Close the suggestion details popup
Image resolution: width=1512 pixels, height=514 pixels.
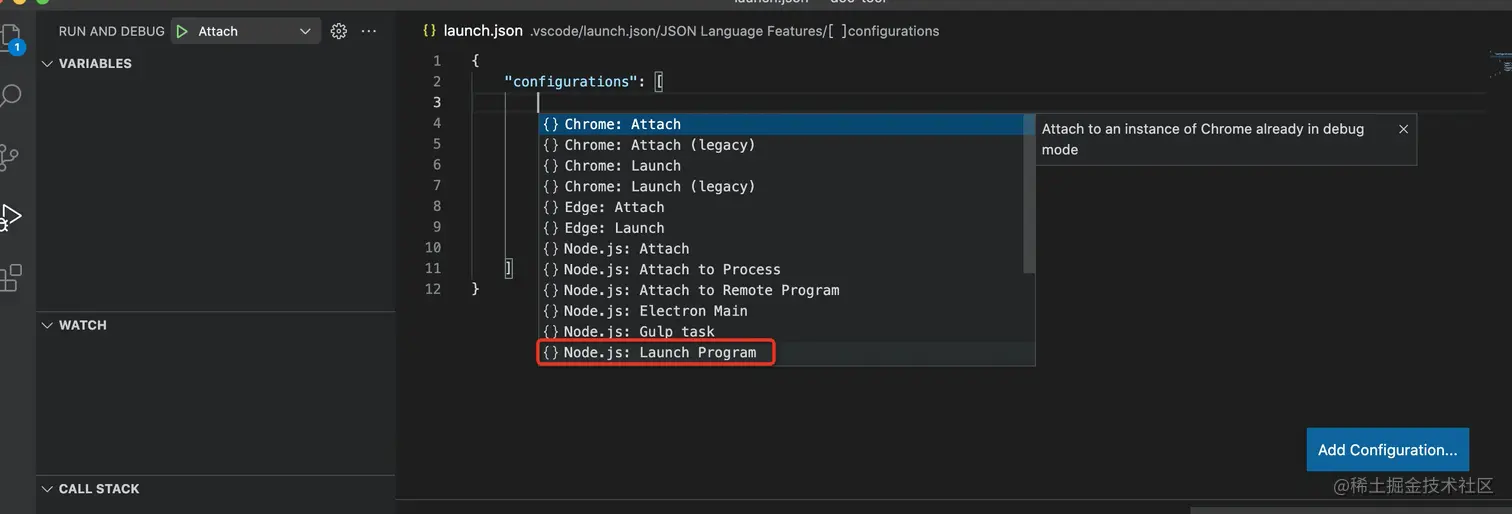coord(1403,129)
